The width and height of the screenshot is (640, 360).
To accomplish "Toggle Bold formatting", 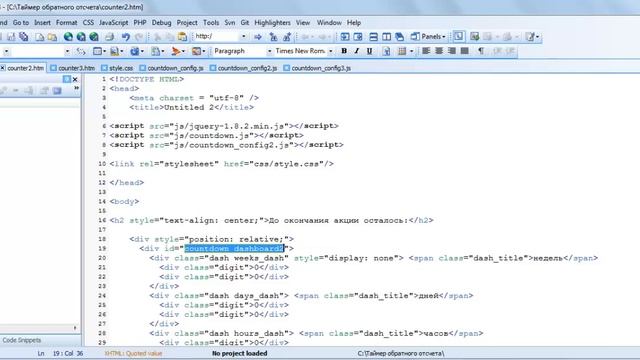I will pos(344,51).
